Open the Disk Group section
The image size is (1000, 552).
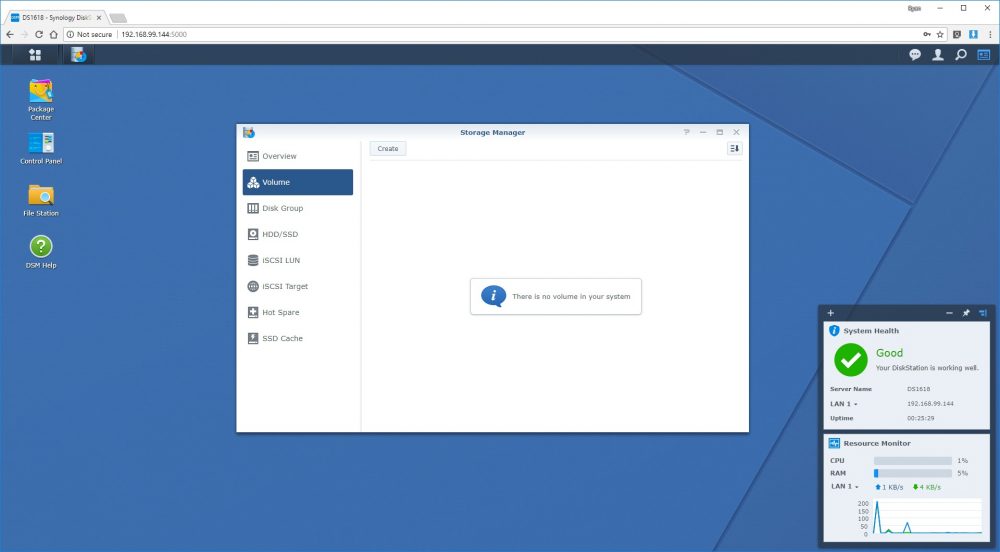(298, 208)
